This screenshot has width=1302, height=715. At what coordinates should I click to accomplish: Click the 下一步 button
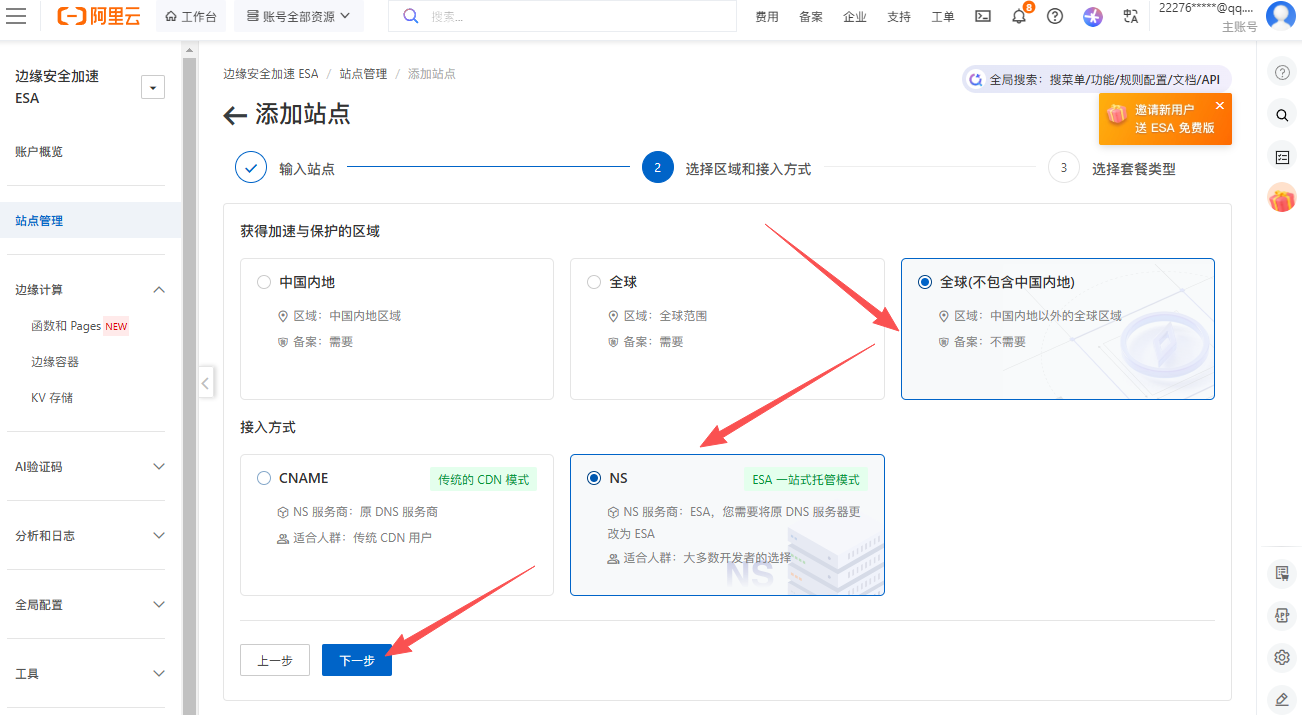(x=357, y=660)
